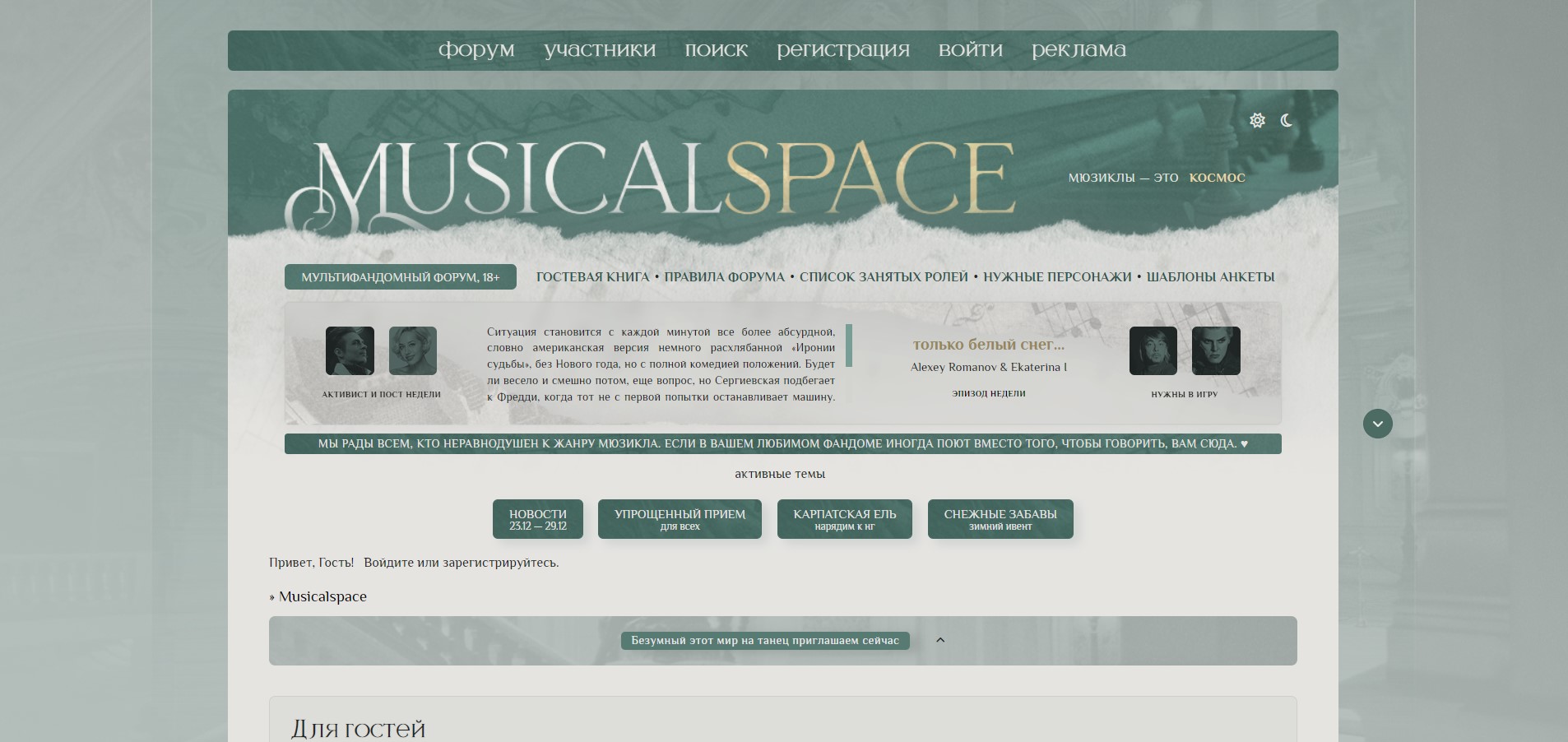Open the активные темы link

(x=780, y=474)
